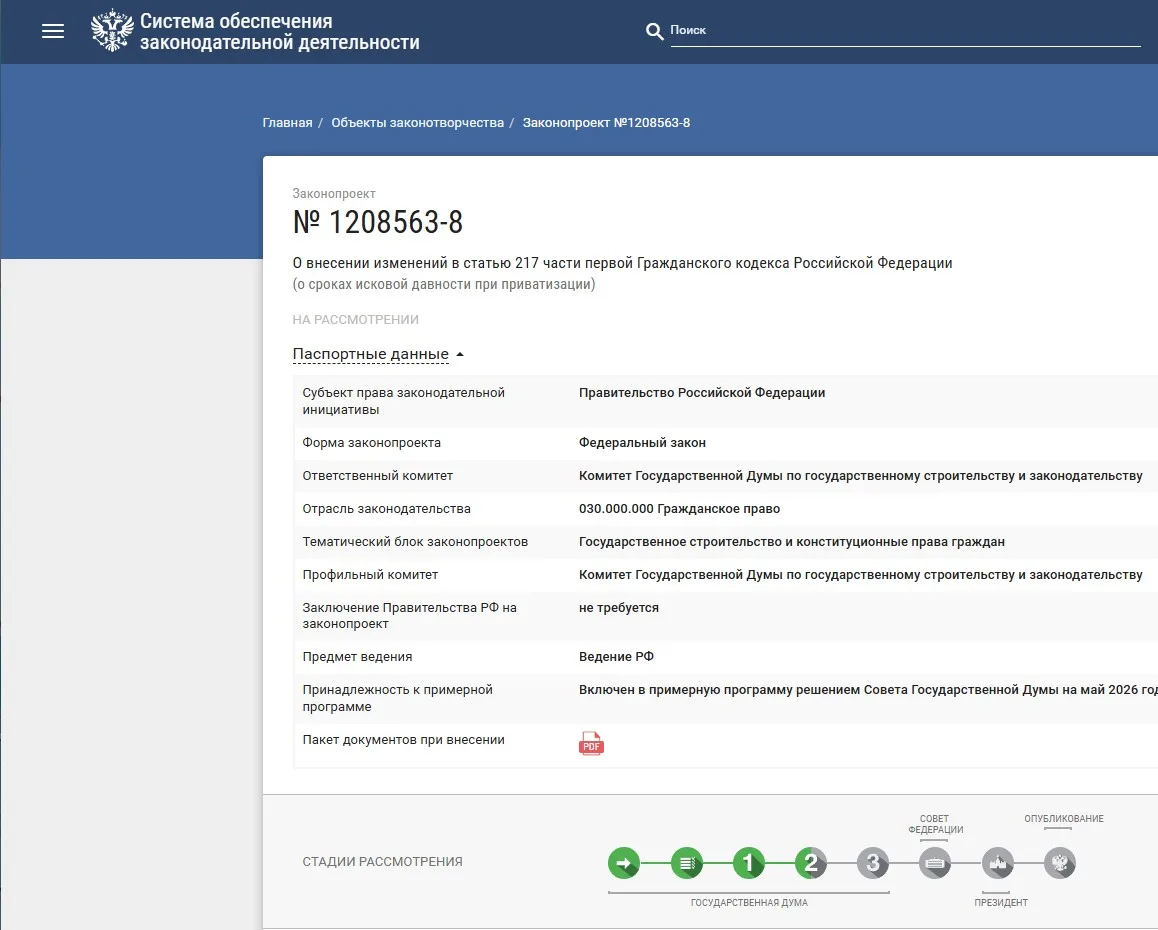Click Правительство Российской Федерации value
The width and height of the screenshot is (1158, 930).
pos(702,393)
